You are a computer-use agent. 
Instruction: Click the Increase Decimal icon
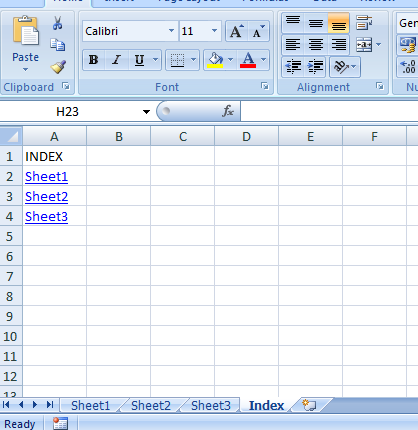[407, 67]
